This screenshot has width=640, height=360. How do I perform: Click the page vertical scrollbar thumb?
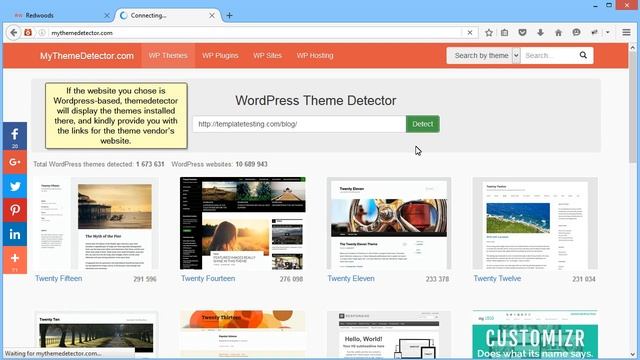click(x=633, y=107)
